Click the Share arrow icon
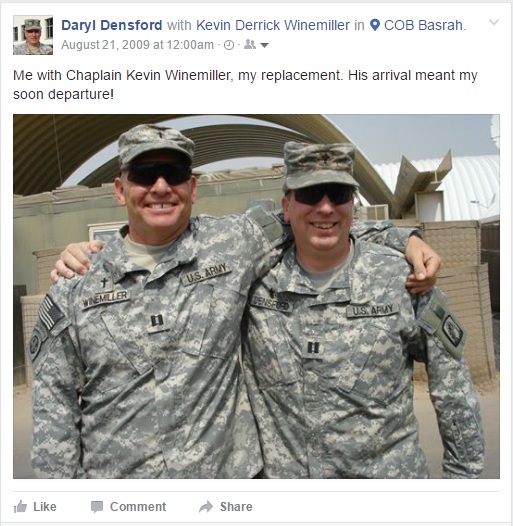The height and width of the screenshot is (526, 513). pos(206,507)
